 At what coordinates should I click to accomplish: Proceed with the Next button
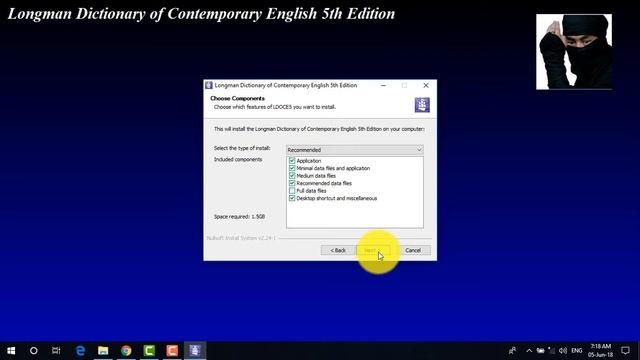click(373, 250)
